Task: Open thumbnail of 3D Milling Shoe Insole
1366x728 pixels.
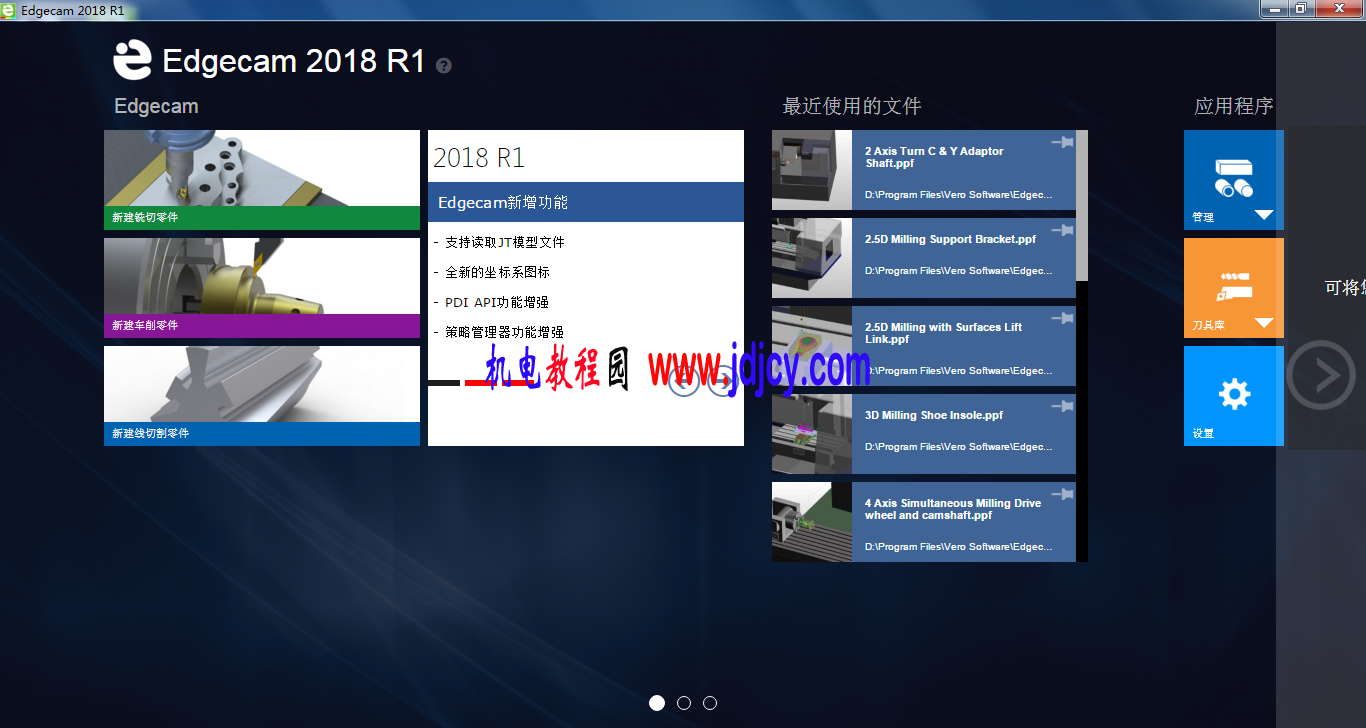Action: click(x=812, y=434)
